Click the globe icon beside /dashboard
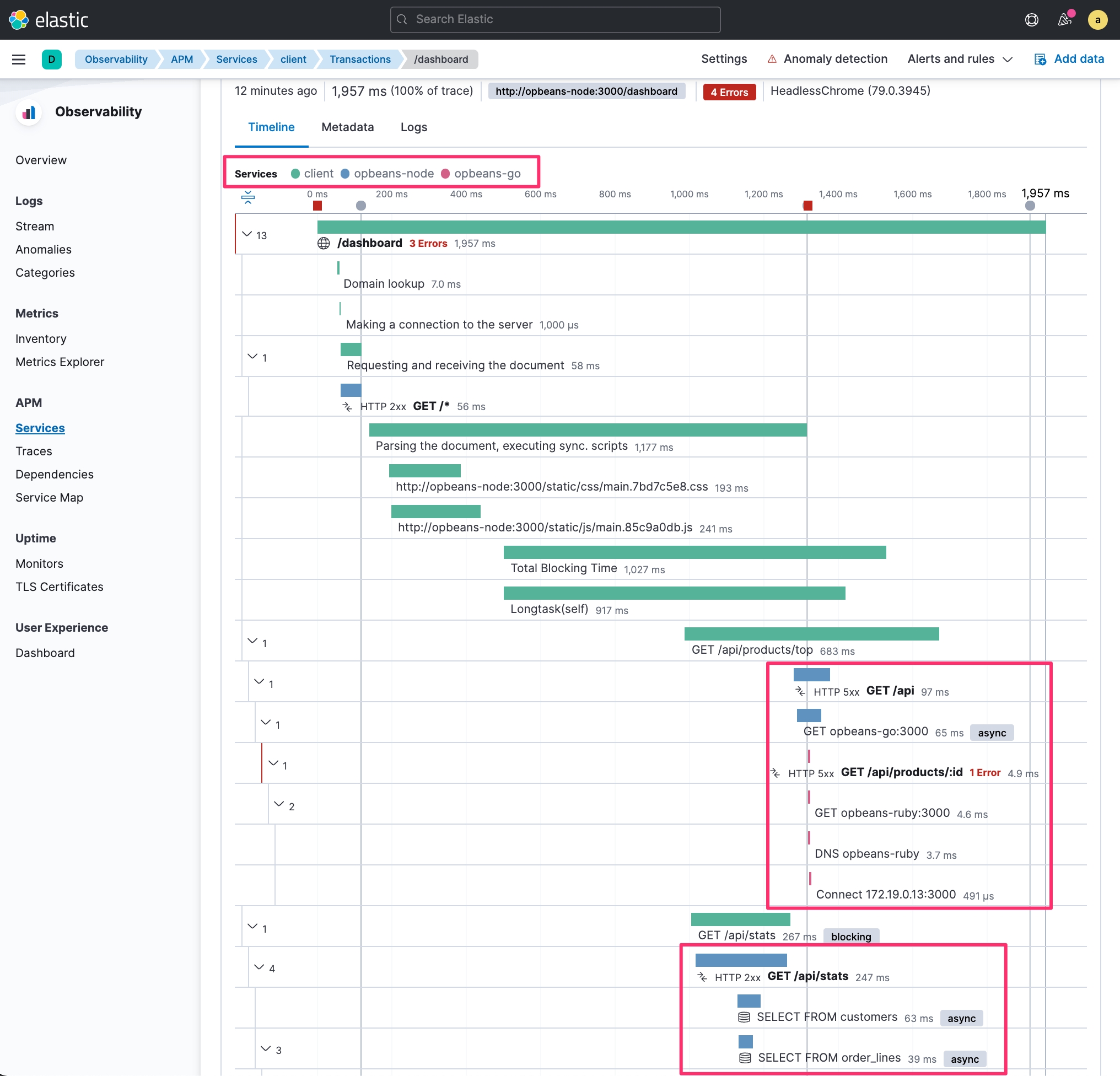 pos(324,244)
